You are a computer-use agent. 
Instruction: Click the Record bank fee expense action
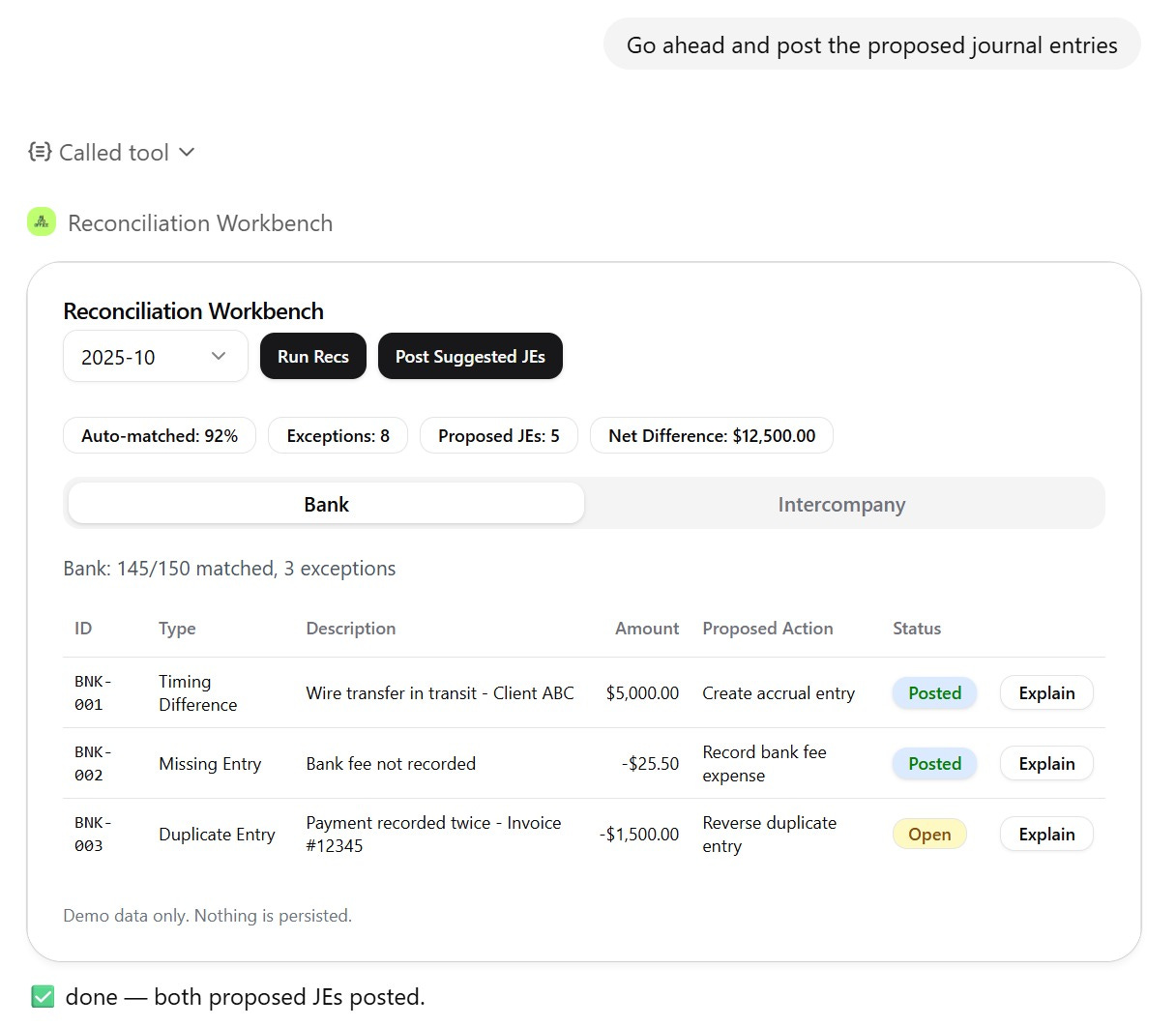pyautogui.click(x=764, y=763)
